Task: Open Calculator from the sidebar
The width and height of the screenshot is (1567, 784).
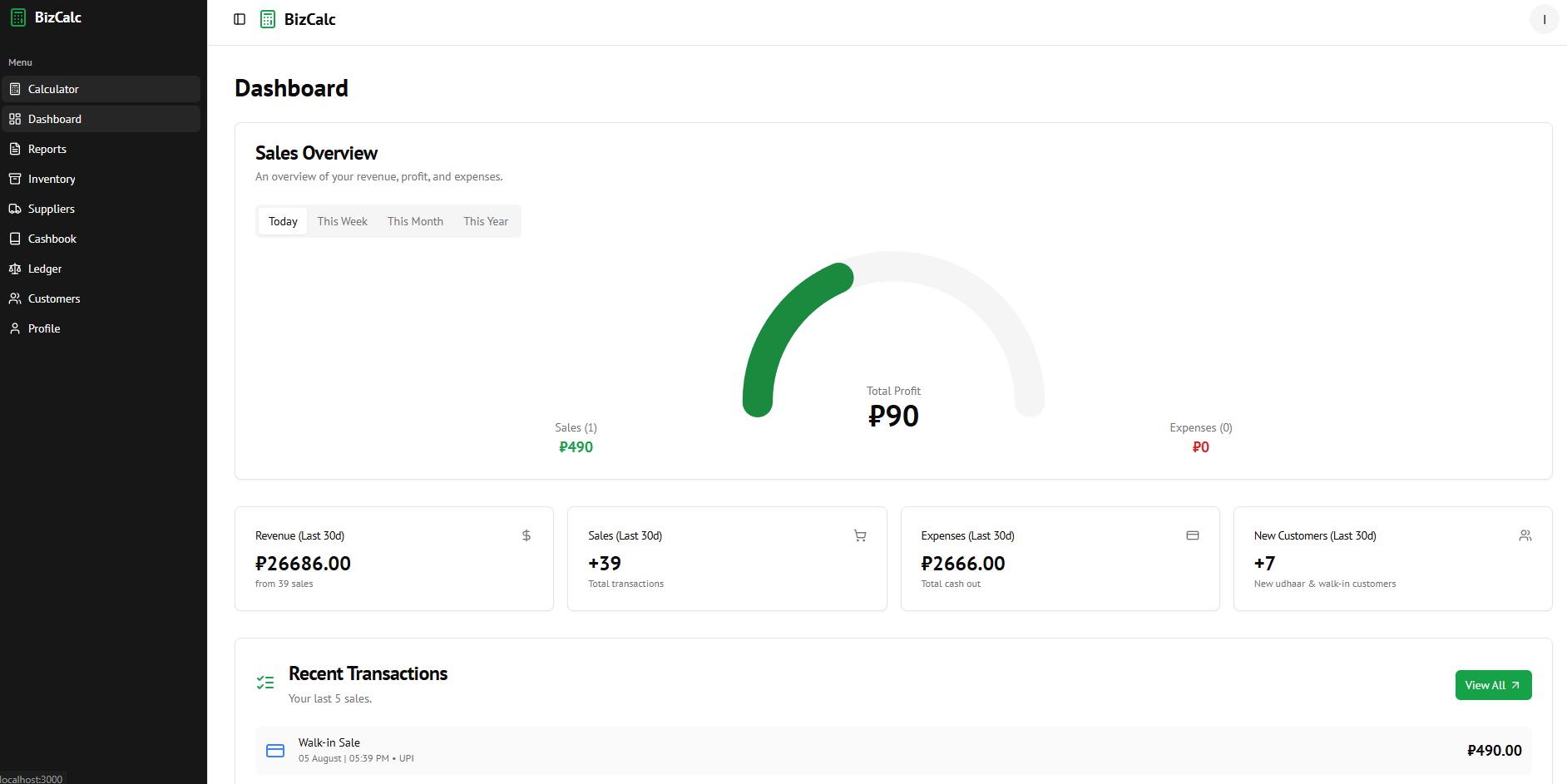Action: [101, 89]
